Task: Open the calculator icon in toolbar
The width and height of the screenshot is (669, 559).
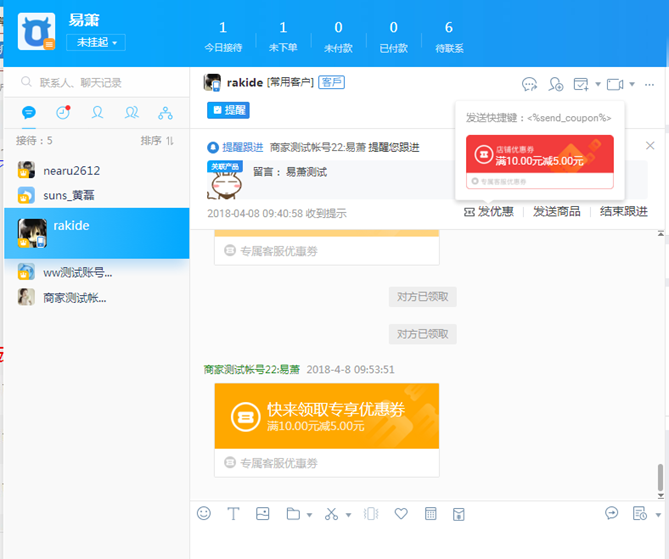Action: (431, 513)
